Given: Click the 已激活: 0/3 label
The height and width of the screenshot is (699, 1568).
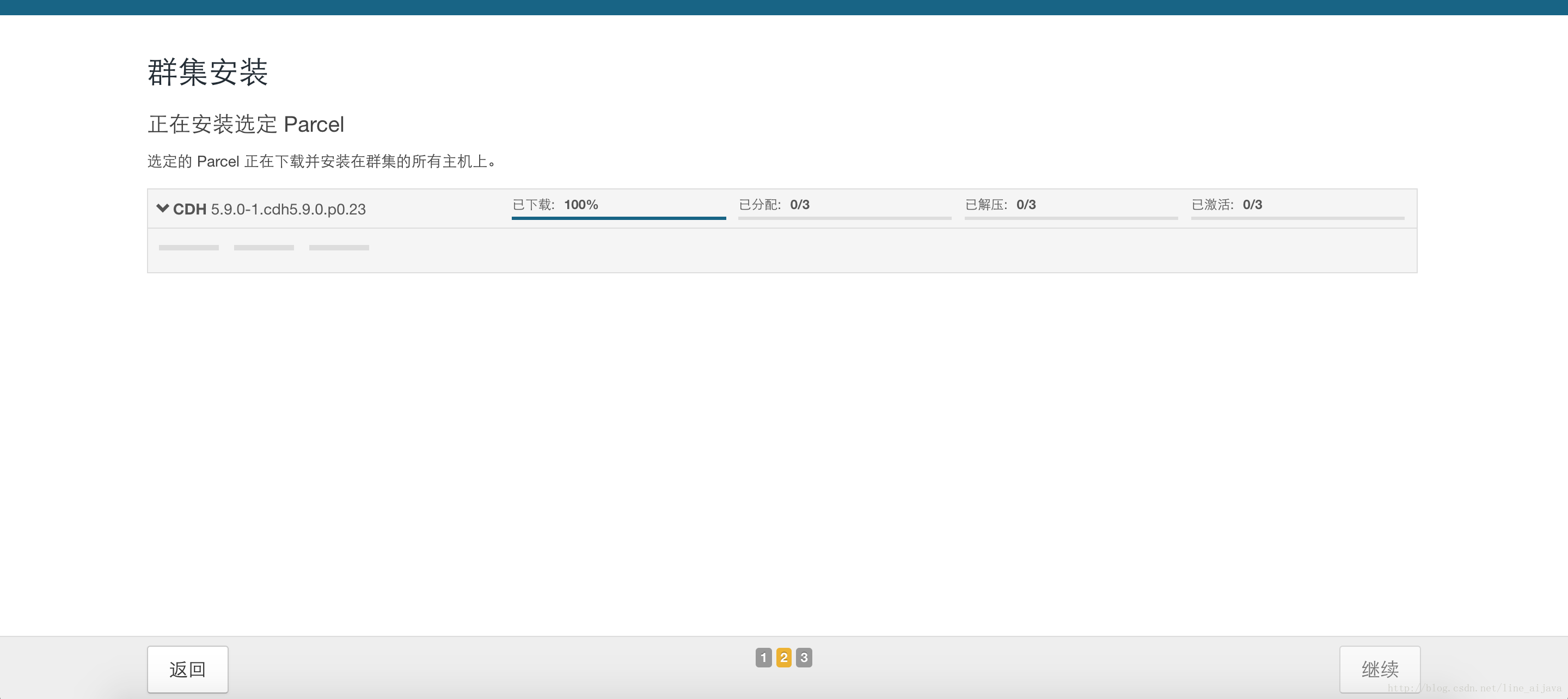Looking at the screenshot, I should click(1227, 205).
